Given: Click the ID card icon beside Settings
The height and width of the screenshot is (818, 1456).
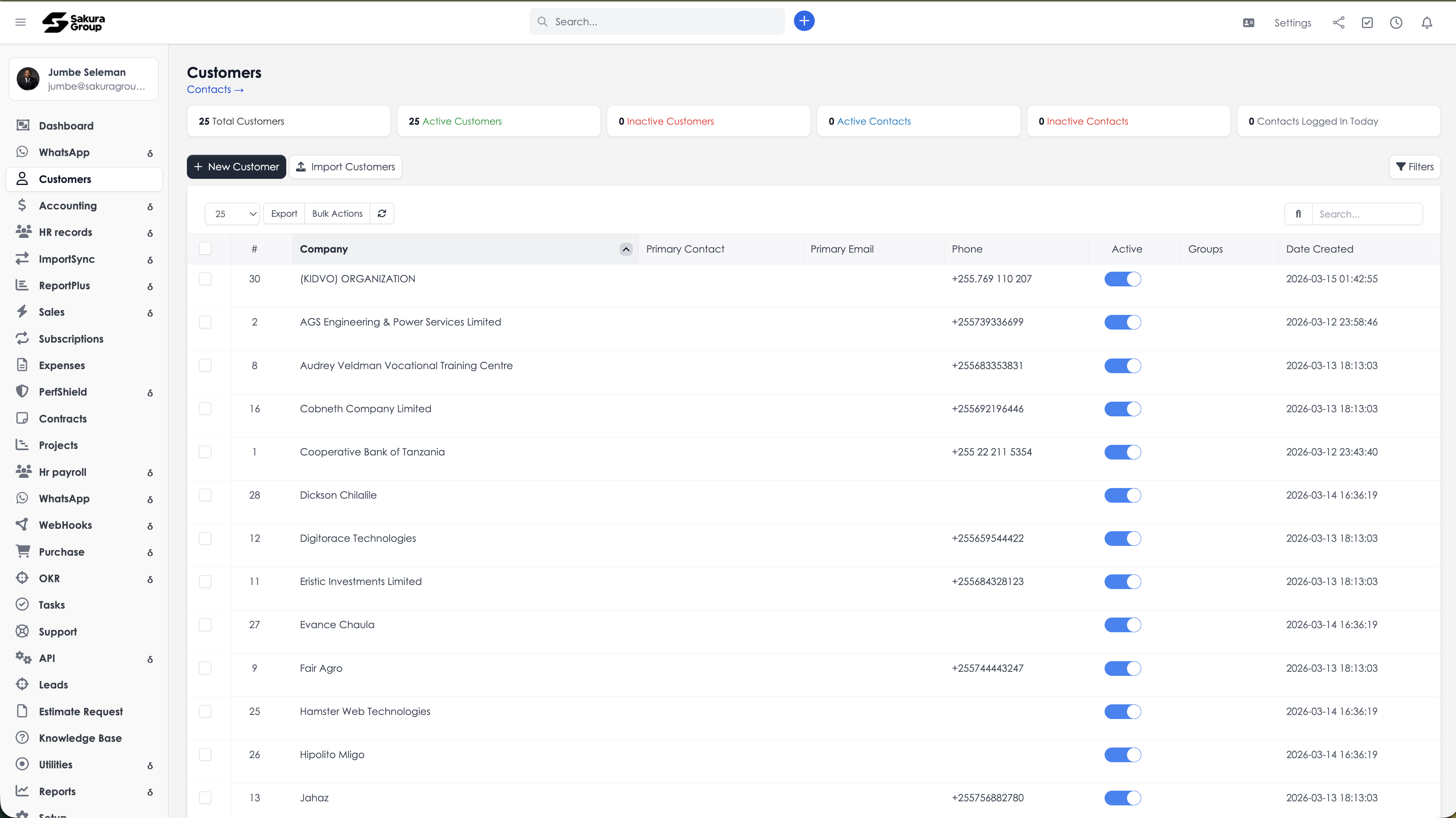Looking at the screenshot, I should (1249, 23).
